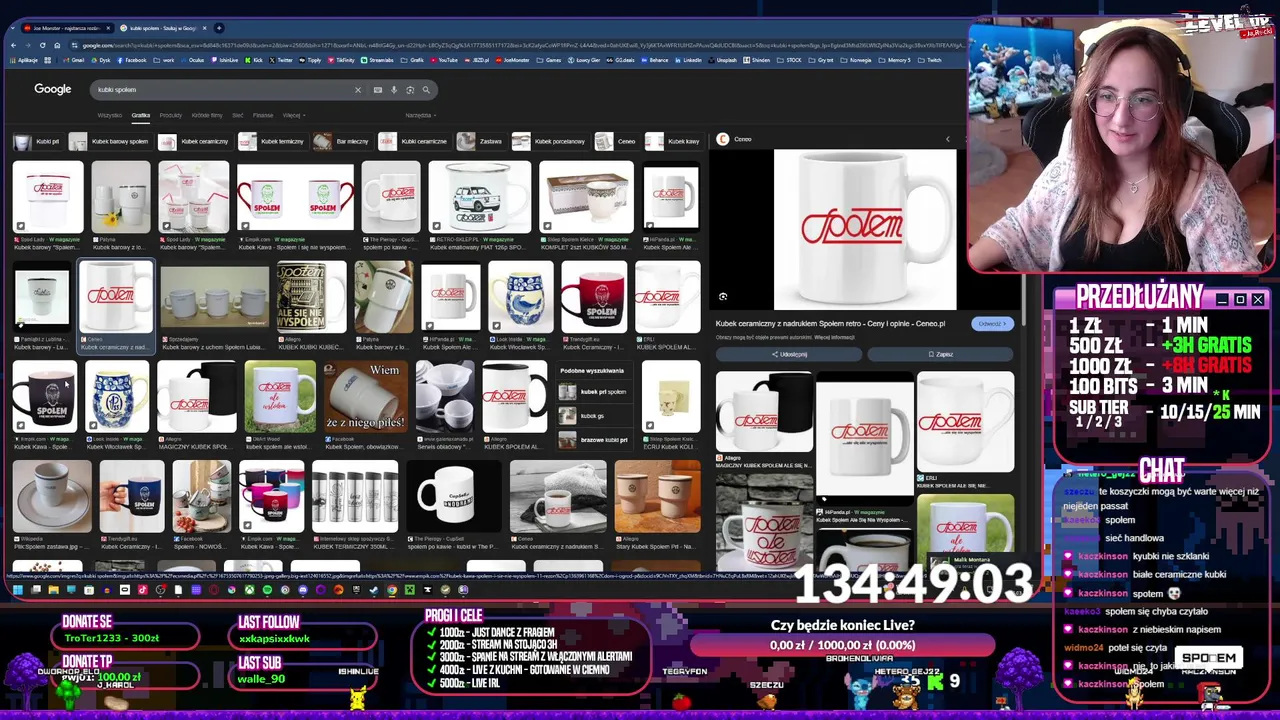Switch to the Joe Monster browser tab
The width and height of the screenshot is (1280, 720).
(65, 28)
